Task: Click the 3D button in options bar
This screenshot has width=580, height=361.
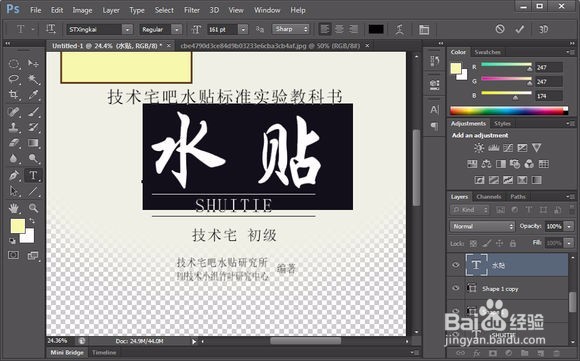Action: [543, 29]
